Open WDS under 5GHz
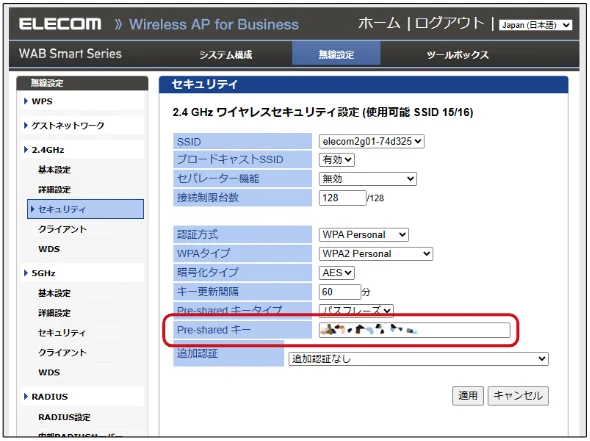 point(49,373)
